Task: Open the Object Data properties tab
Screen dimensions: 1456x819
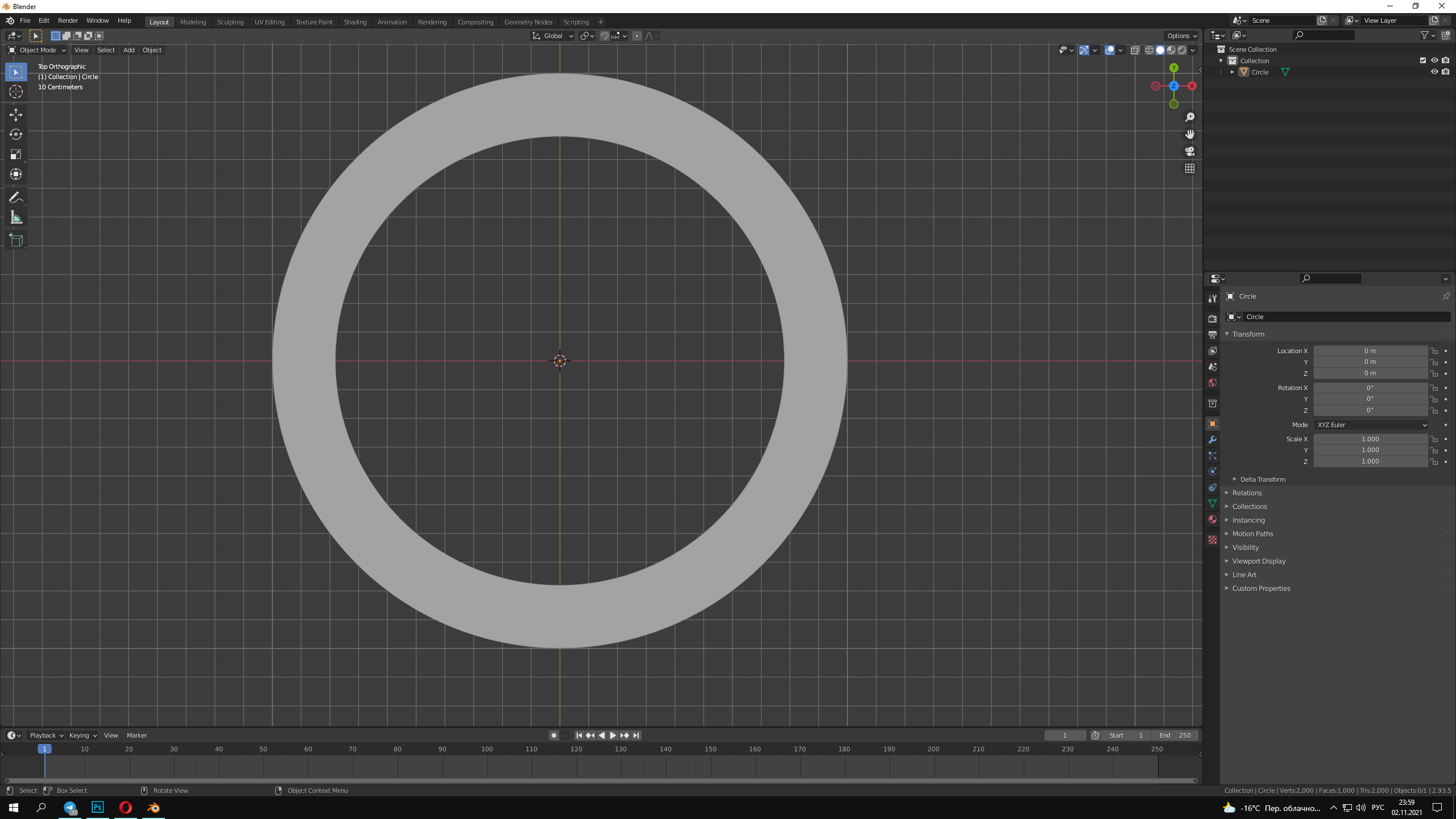Action: tap(1212, 503)
